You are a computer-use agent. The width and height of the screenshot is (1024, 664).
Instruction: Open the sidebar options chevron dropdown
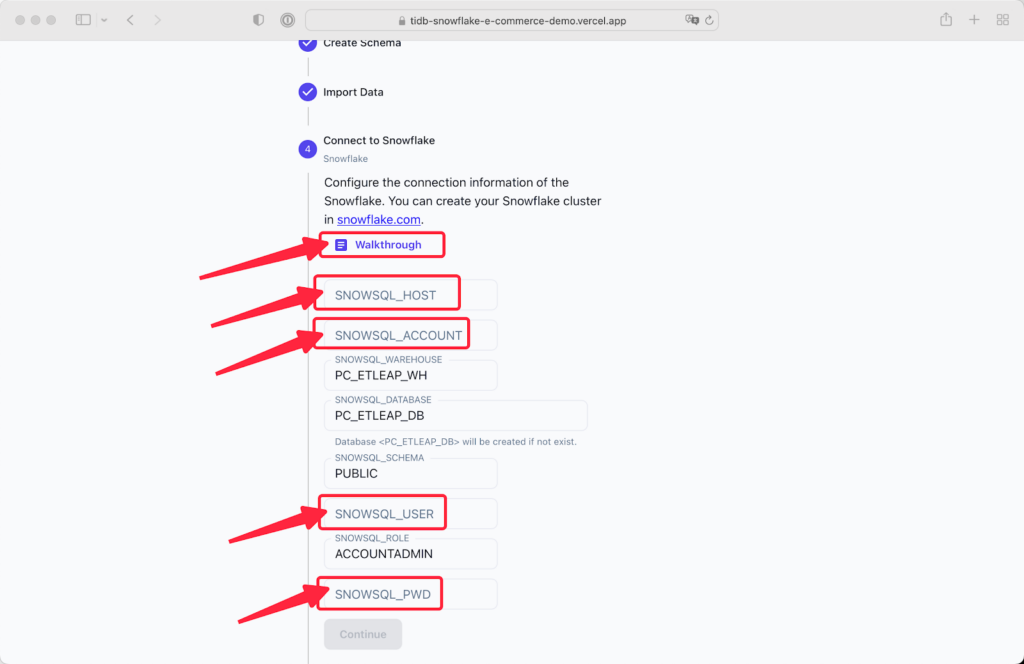(104, 20)
